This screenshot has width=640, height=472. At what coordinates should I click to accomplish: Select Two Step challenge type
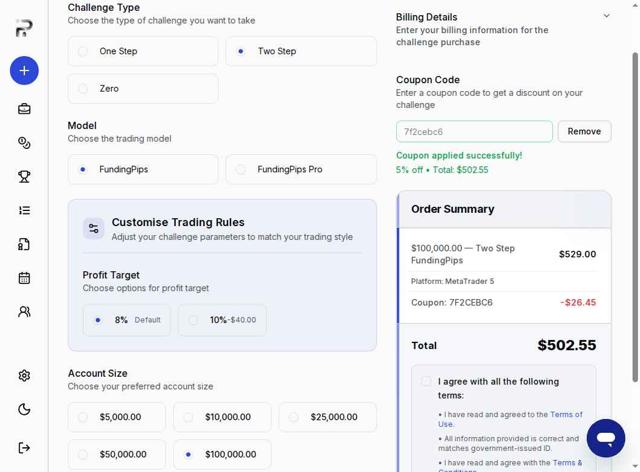point(301,51)
